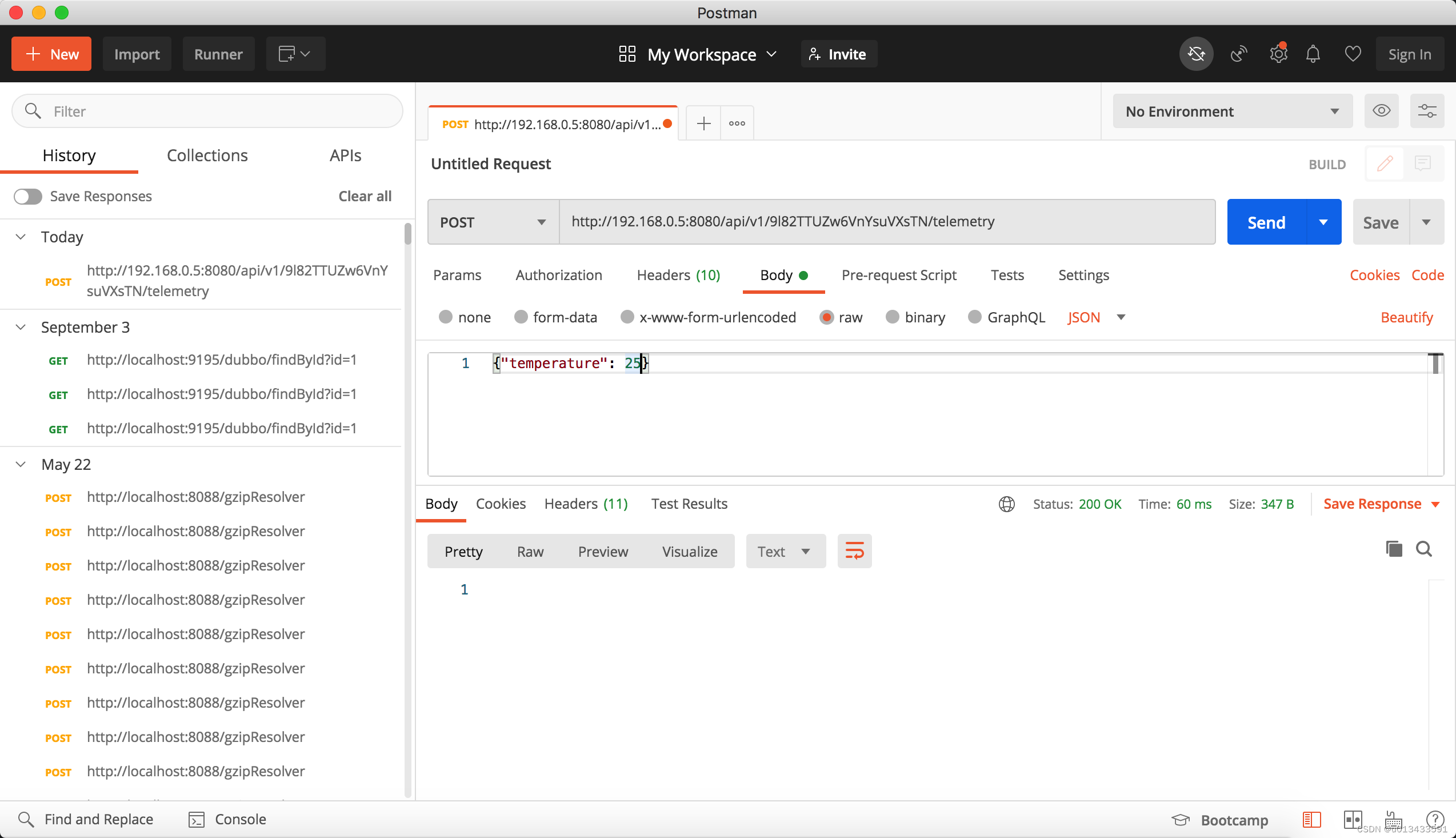Click the Import button

click(137, 54)
